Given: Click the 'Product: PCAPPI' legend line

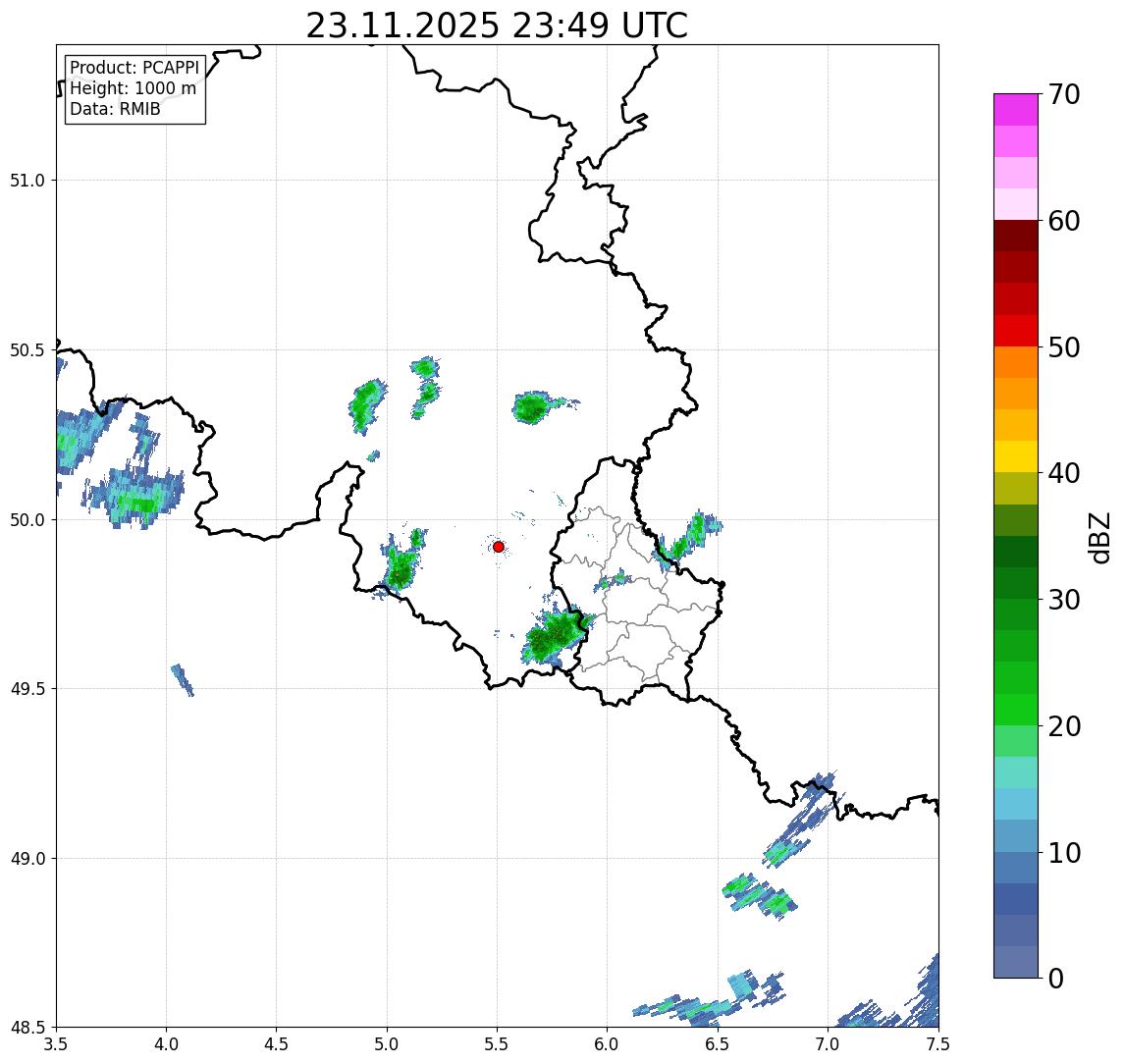Looking at the screenshot, I should click(x=134, y=68).
